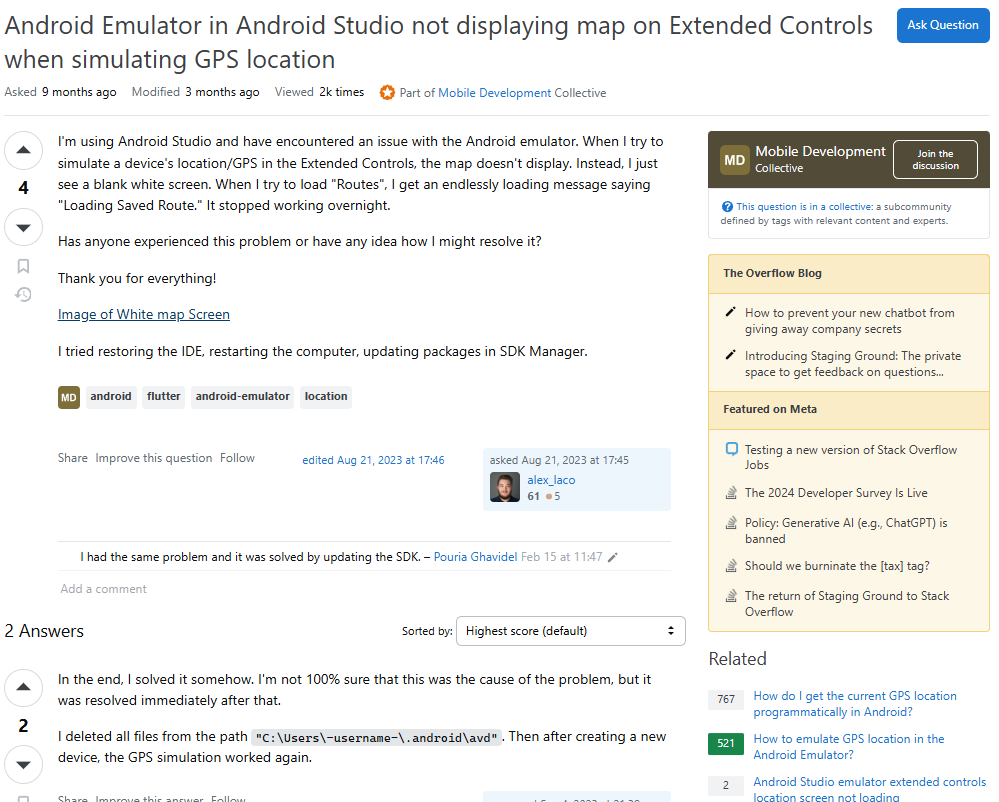The width and height of the screenshot is (999, 802).
Task: Click the 767 score badge in Related
Action: pyautogui.click(x=726, y=699)
